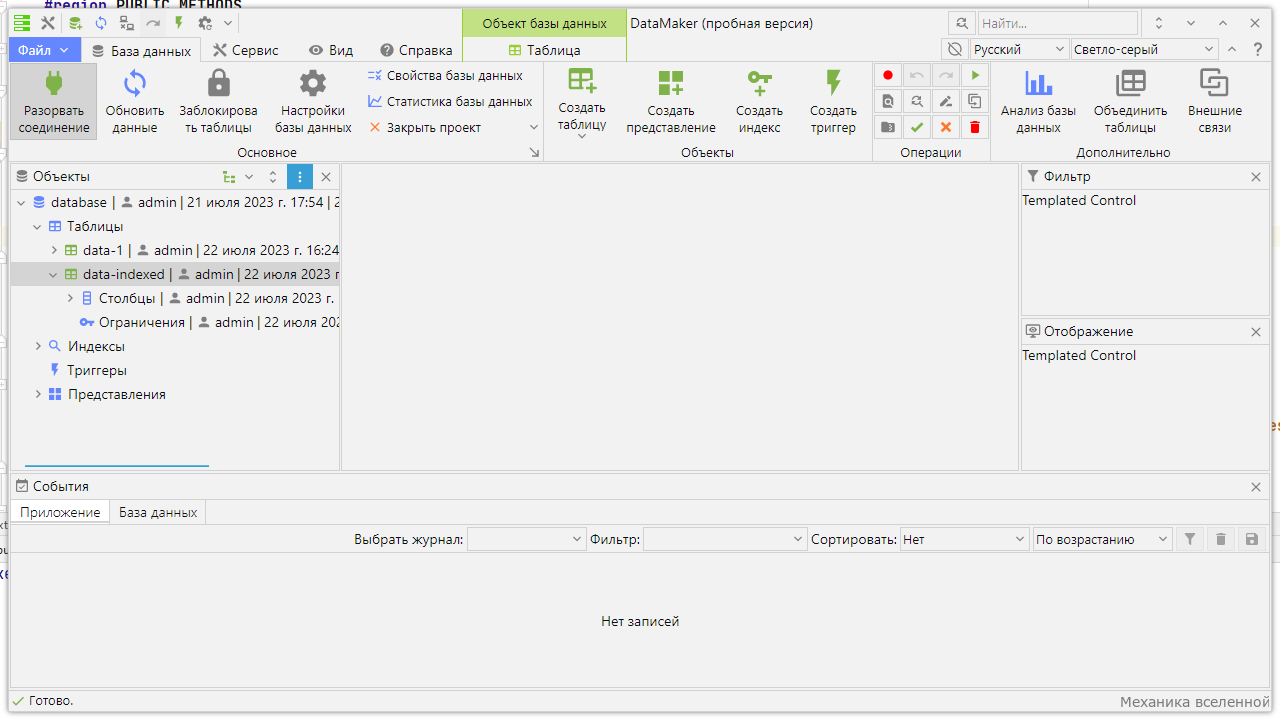Expand the Столбцы node
The height and width of the screenshot is (720, 1280).
71,299
